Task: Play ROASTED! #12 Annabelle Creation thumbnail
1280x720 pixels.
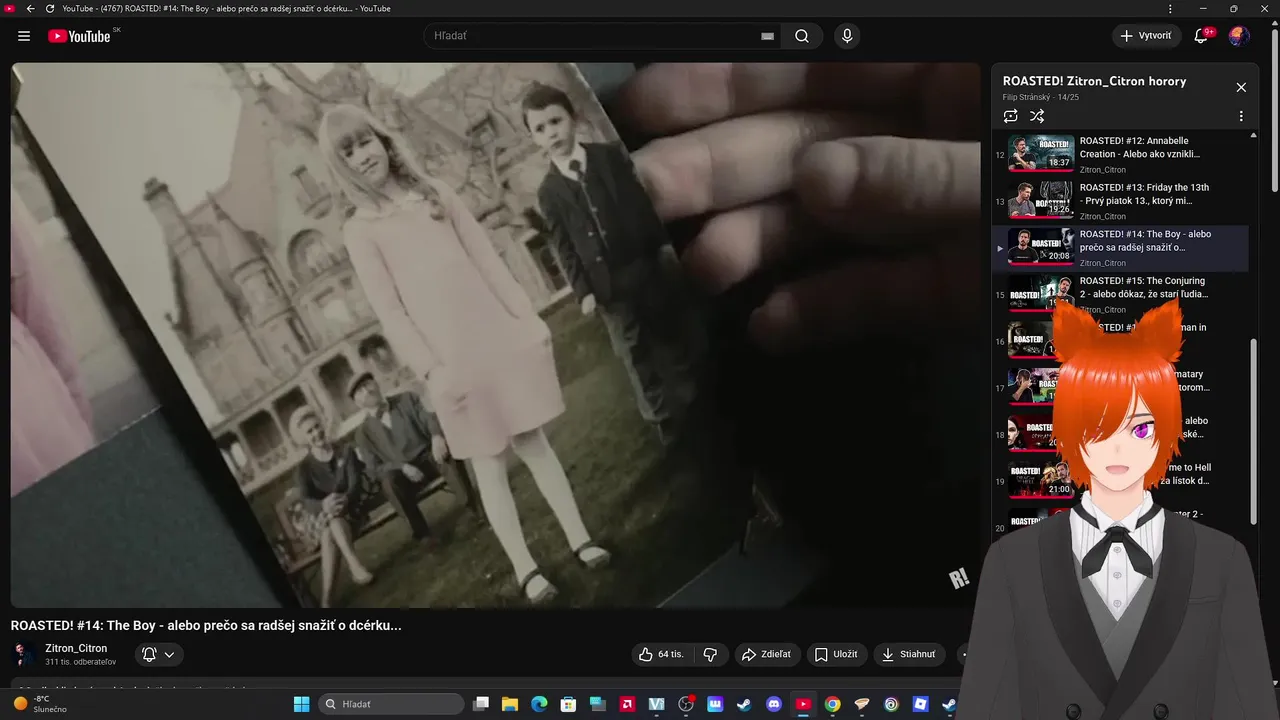Action: (x=1041, y=154)
